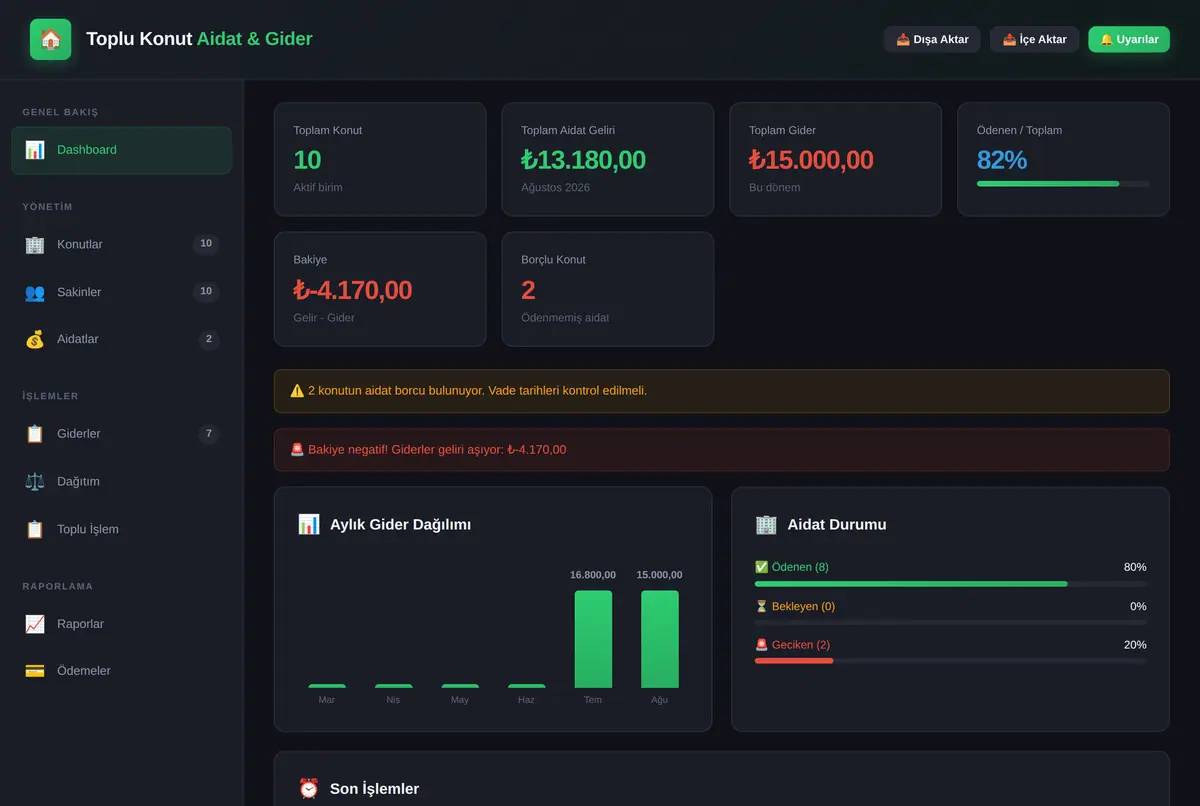
Task: Open the Sakinler people icon
Action: 35,292
